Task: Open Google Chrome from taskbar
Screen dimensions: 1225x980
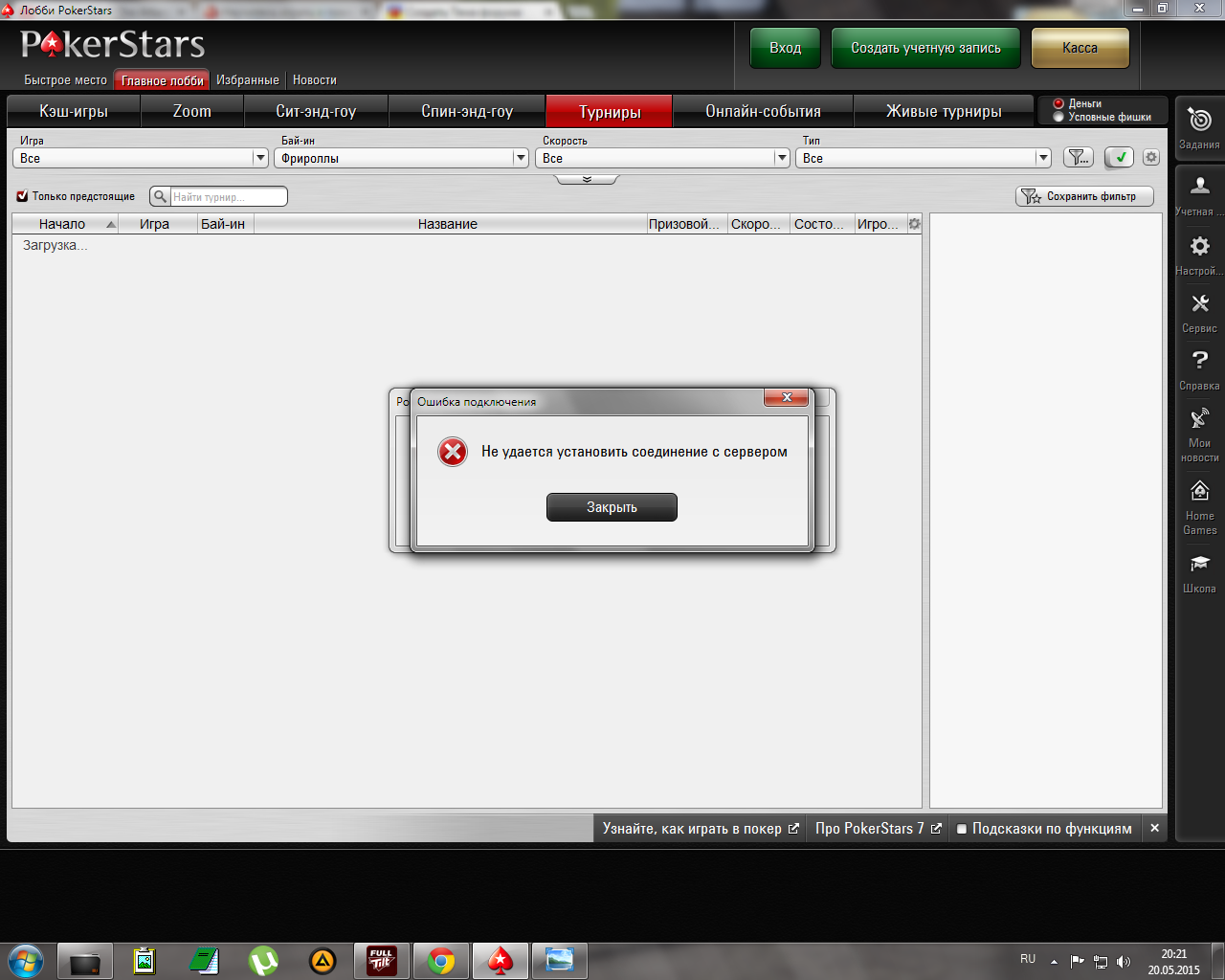Action: point(441,961)
